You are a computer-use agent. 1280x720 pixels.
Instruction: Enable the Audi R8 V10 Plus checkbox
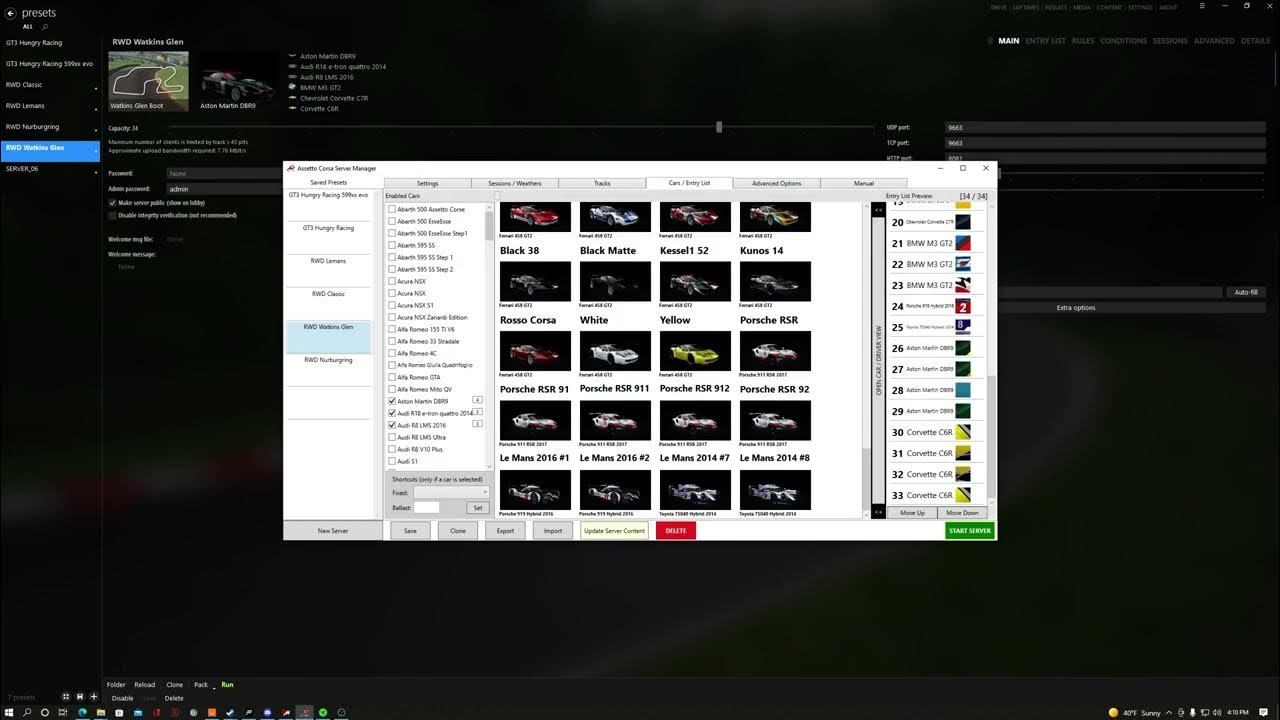392,449
